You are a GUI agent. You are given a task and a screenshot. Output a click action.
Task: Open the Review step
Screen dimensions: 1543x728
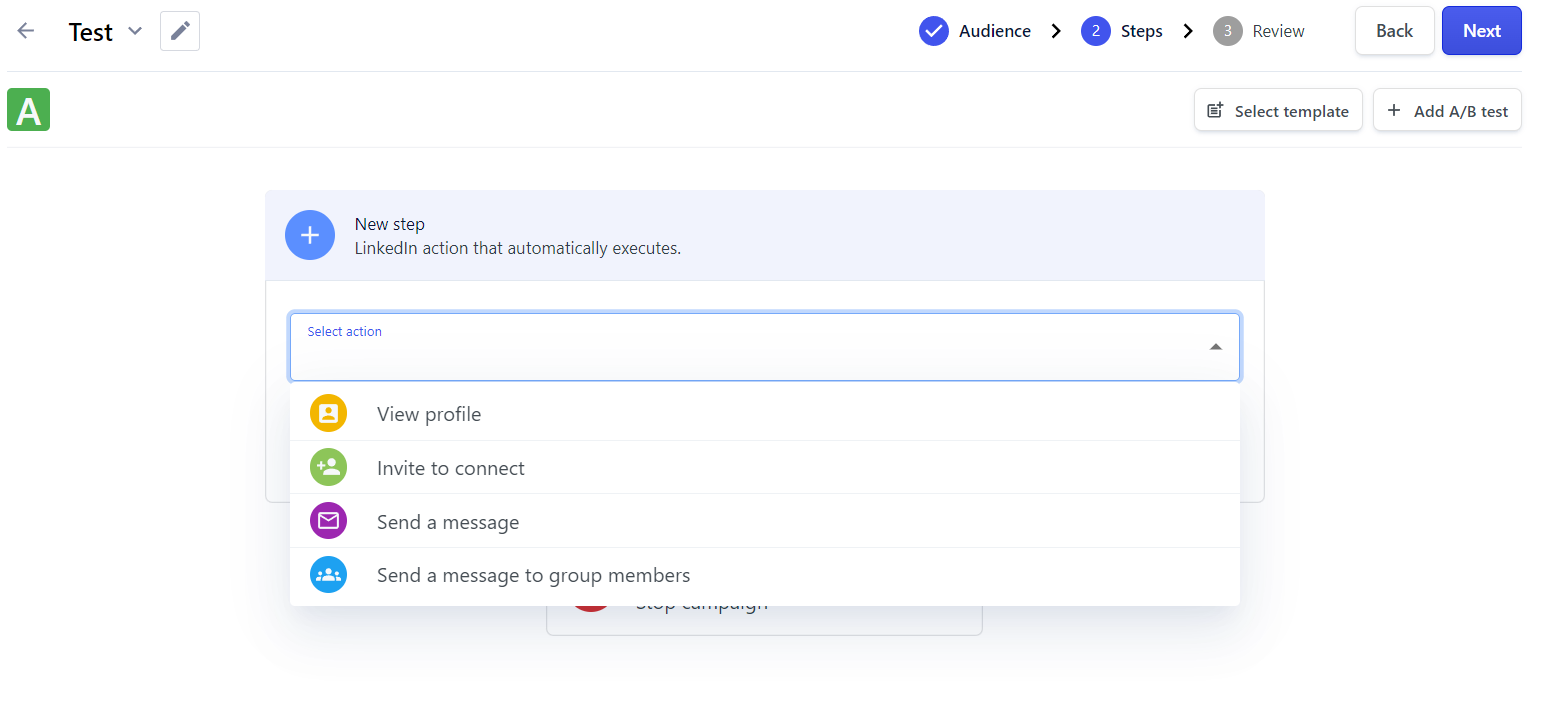[1260, 31]
